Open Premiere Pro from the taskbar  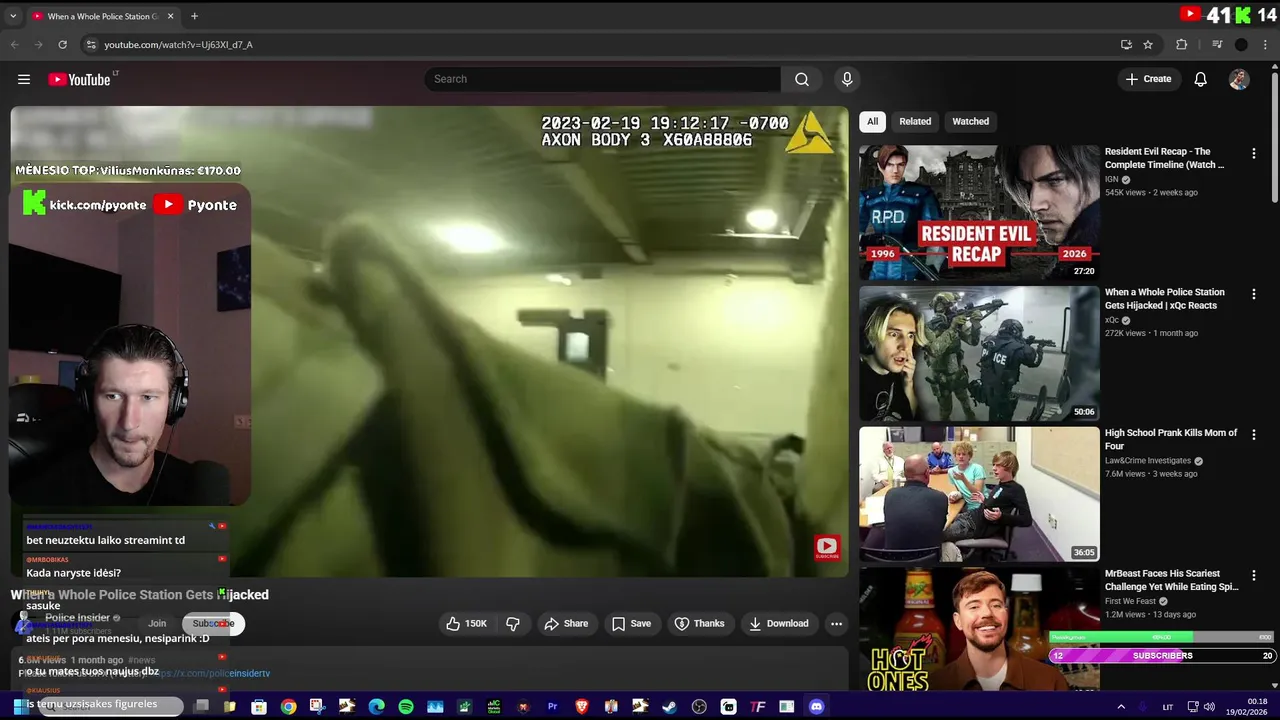pos(552,707)
